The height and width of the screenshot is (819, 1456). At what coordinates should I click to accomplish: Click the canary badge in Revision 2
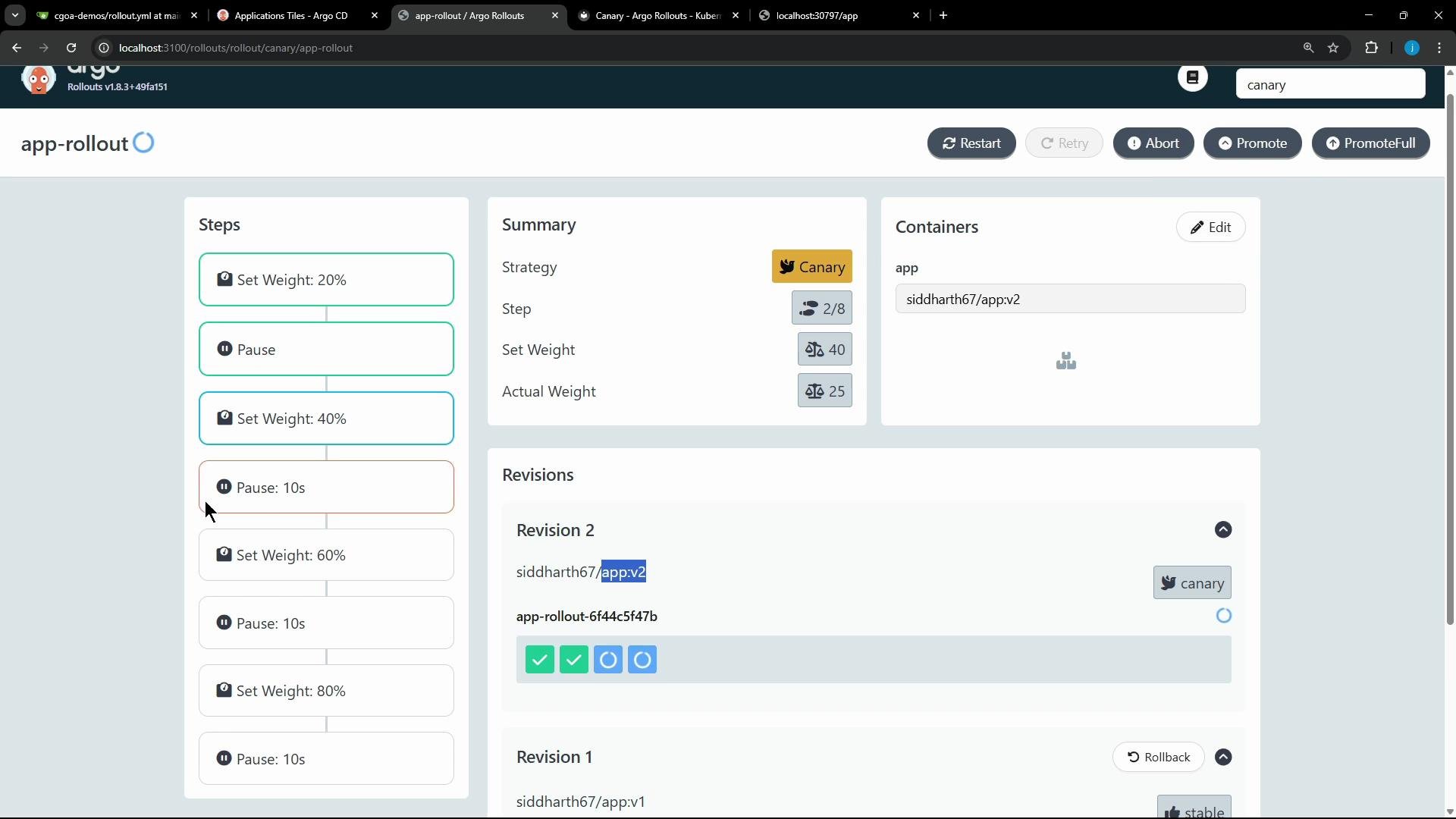pyautogui.click(x=1192, y=583)
